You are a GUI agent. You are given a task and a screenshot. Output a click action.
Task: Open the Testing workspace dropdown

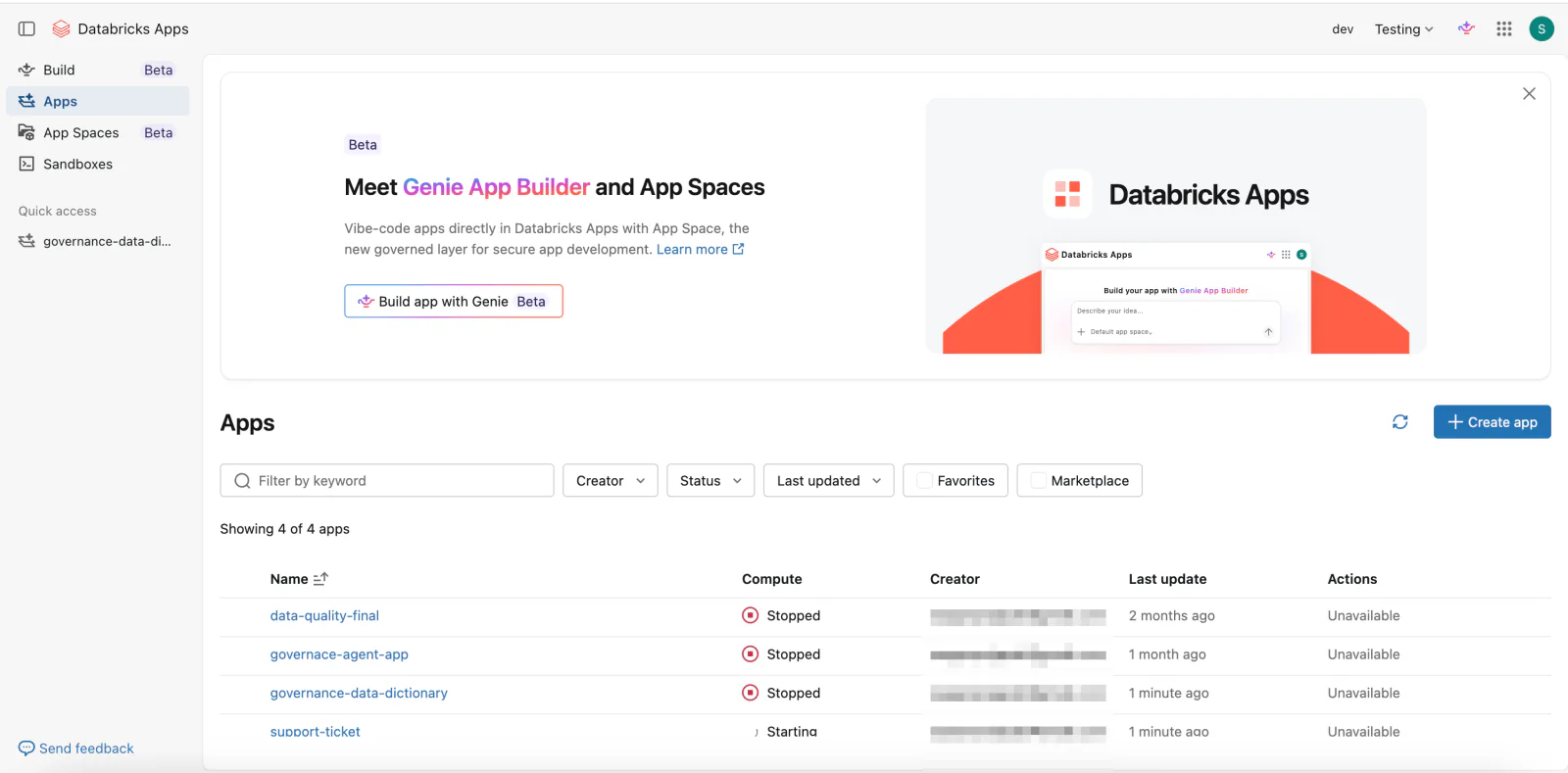tap(1403, 29)
